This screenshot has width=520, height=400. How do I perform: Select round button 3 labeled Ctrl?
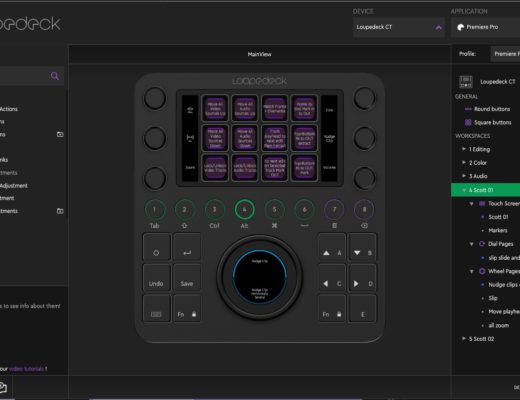click(x=214, y=210)
